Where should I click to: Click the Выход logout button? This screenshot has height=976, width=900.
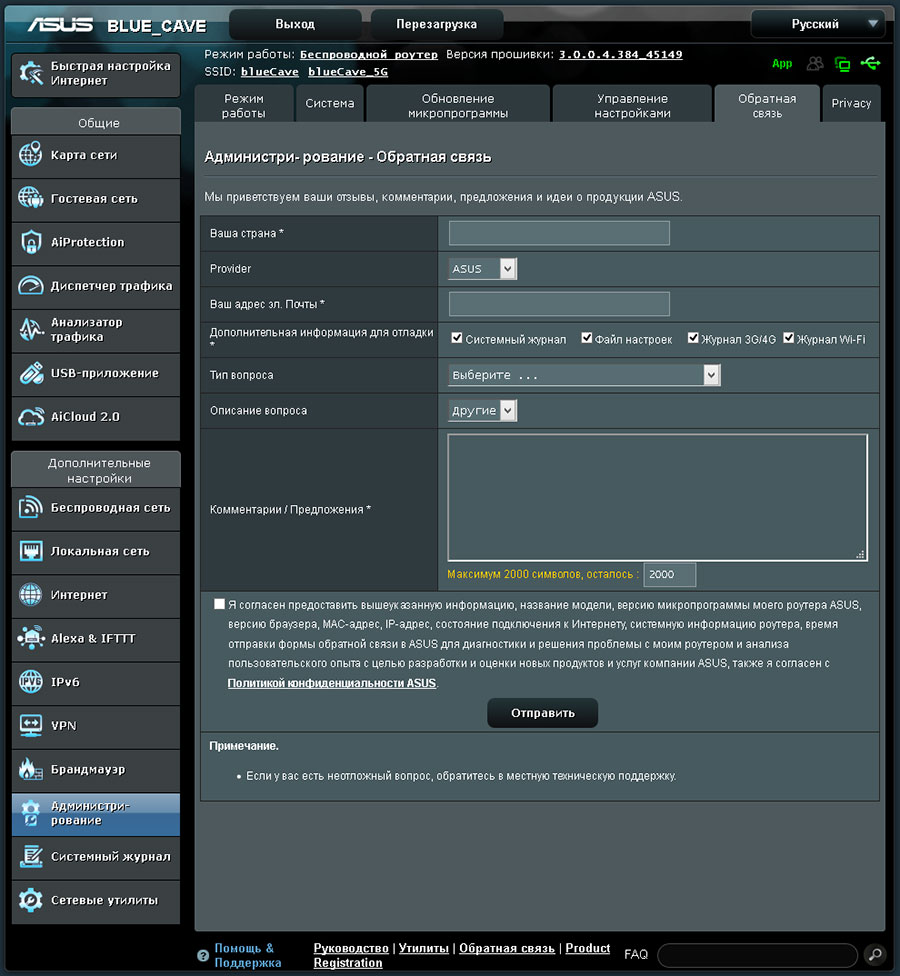[x=295, y=24]
